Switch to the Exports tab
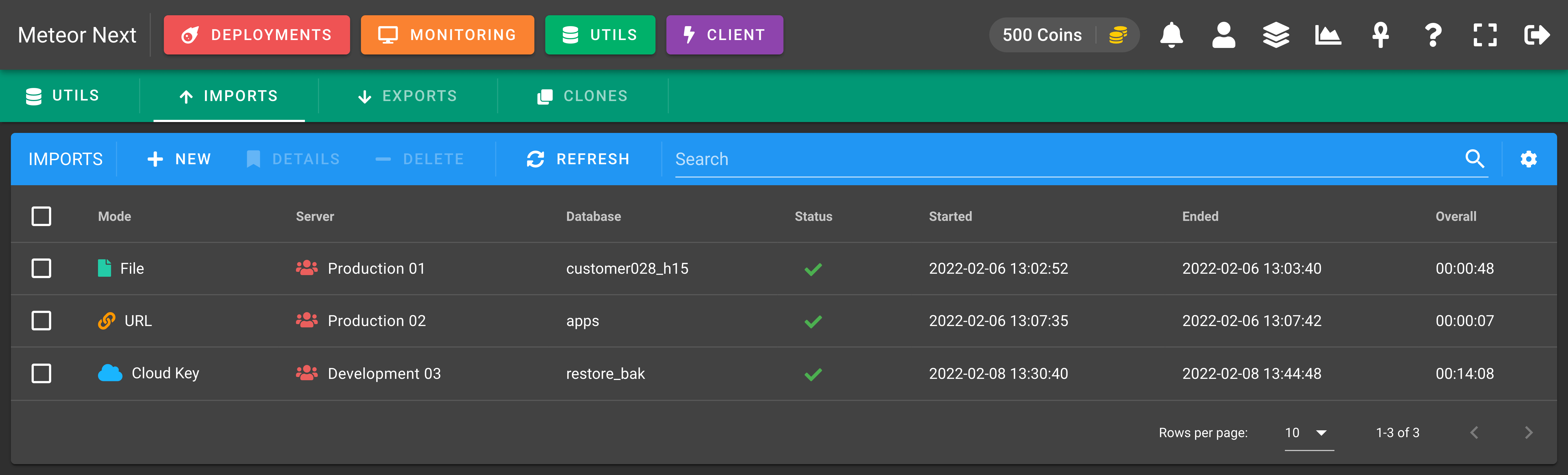The height and width of the screenshot is (475, 1568). (x=408, y=96)
